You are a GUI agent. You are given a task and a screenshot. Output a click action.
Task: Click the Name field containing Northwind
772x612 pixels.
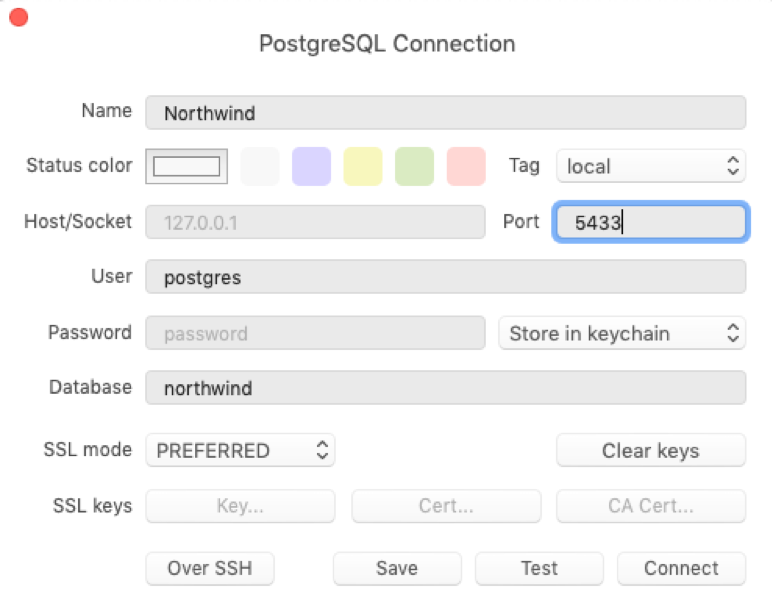(x=446, y=113)
